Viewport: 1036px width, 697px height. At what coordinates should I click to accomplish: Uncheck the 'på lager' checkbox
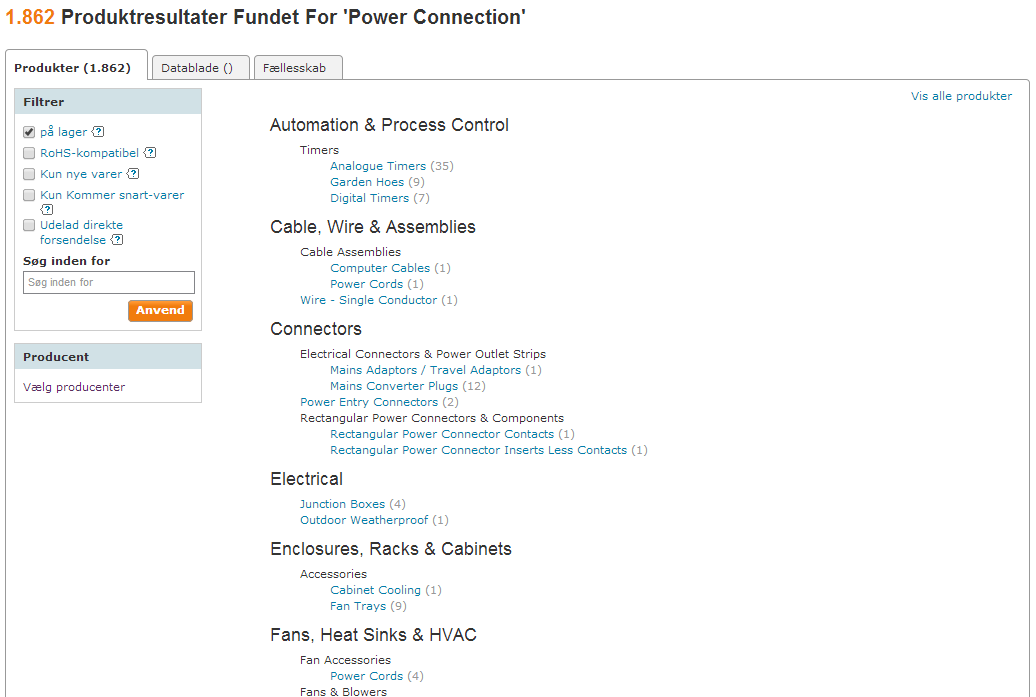click(x=29, y=132)
